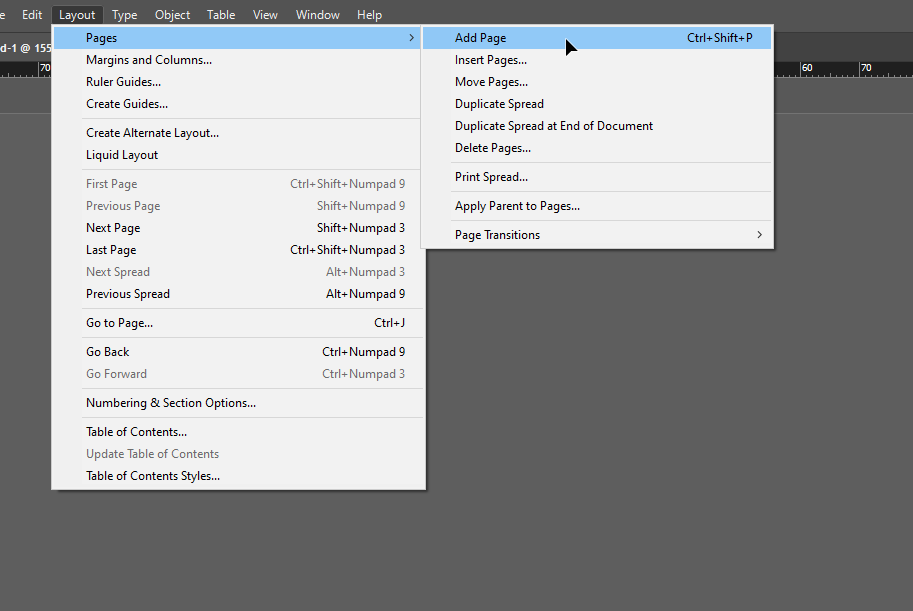Click Create Alternate Layout...
Screen dimensions: 913x611
pos(152,133)
